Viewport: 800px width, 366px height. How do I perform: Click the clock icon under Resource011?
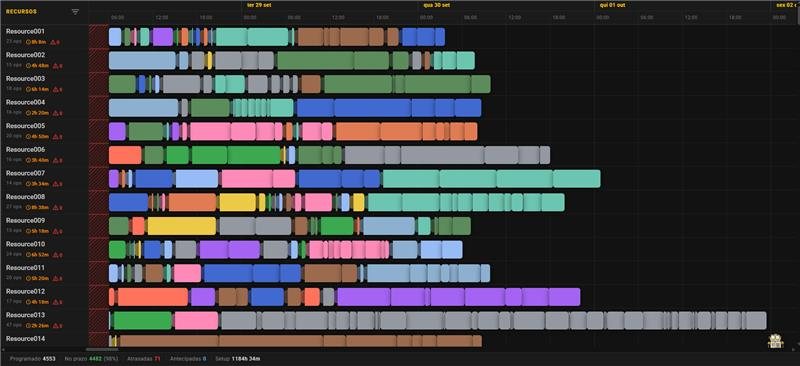tap(28, 279)
